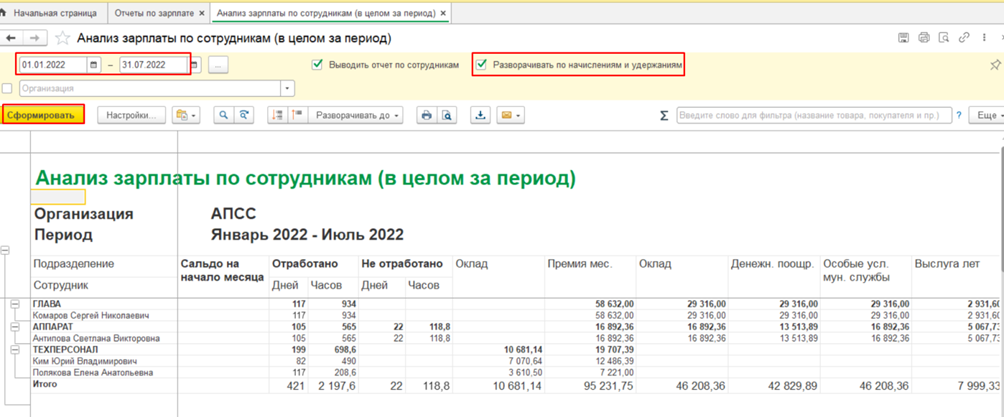The height and width of the screenshot is (417, 1004).
Task: Collapse the ГЛАВА group in report
Action: click(15, 303)
